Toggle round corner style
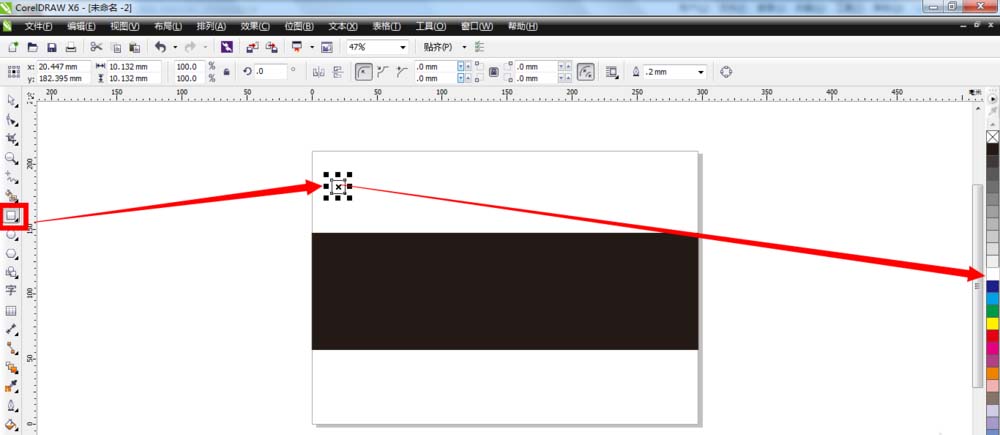Viewport: 1000px width, 435px height. 364,72
